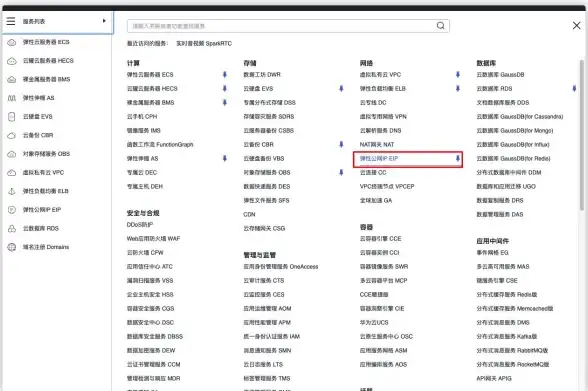
Task: Click the AS auto scaling sidebar icon
Action: coord(12,98)
